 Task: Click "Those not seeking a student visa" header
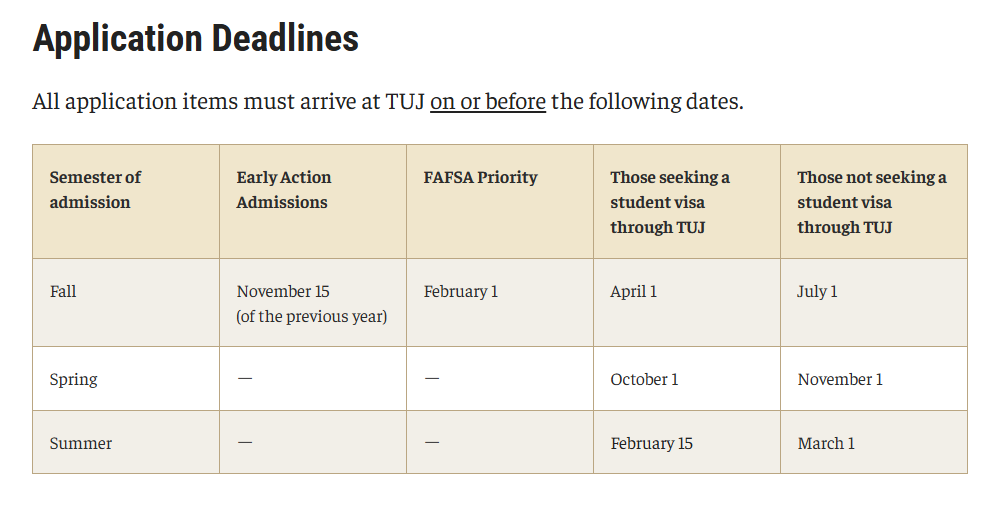click(x=871, y=202)
